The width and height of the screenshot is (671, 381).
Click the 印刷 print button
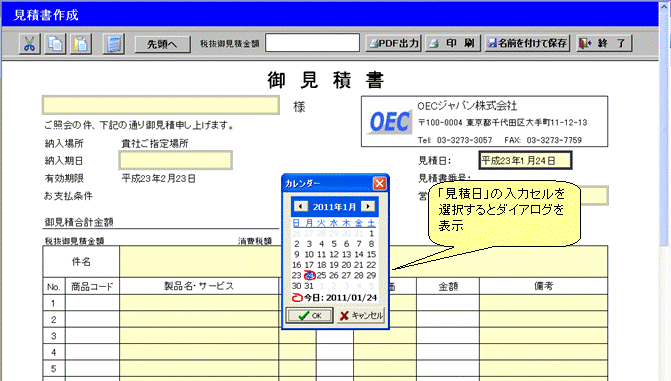[453, 43]
